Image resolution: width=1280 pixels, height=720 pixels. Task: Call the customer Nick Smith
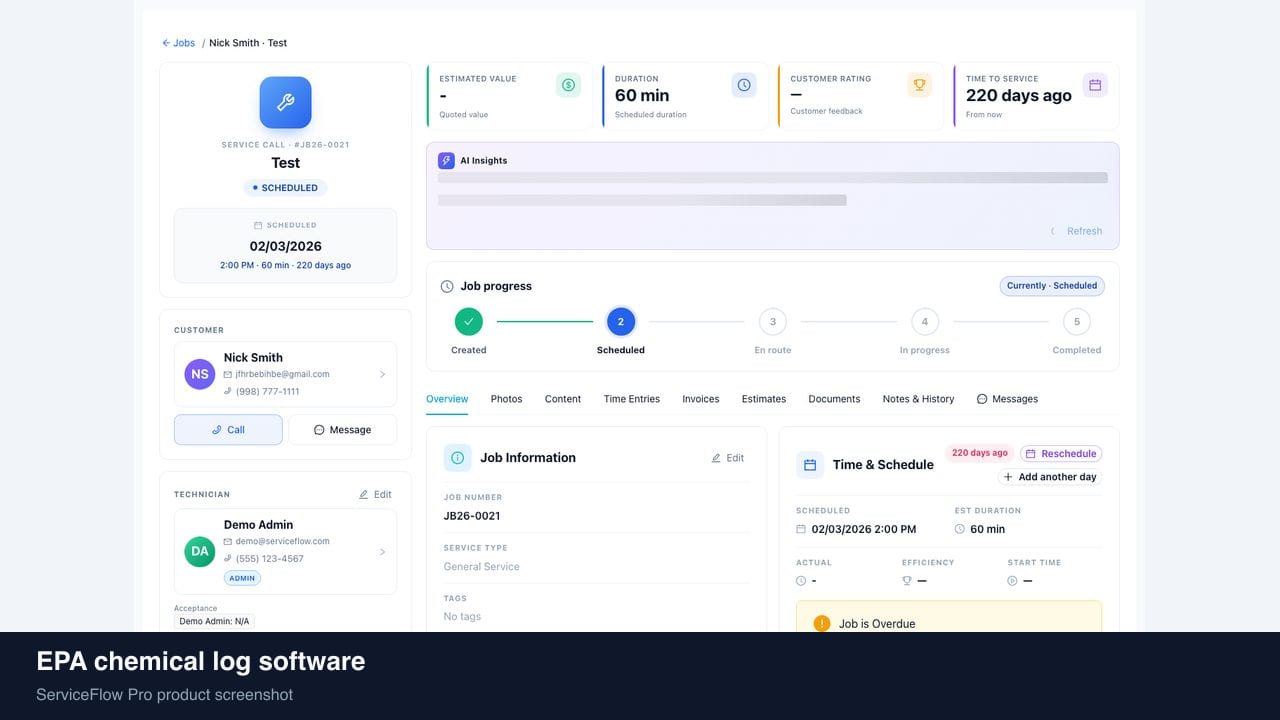(228, 430)
